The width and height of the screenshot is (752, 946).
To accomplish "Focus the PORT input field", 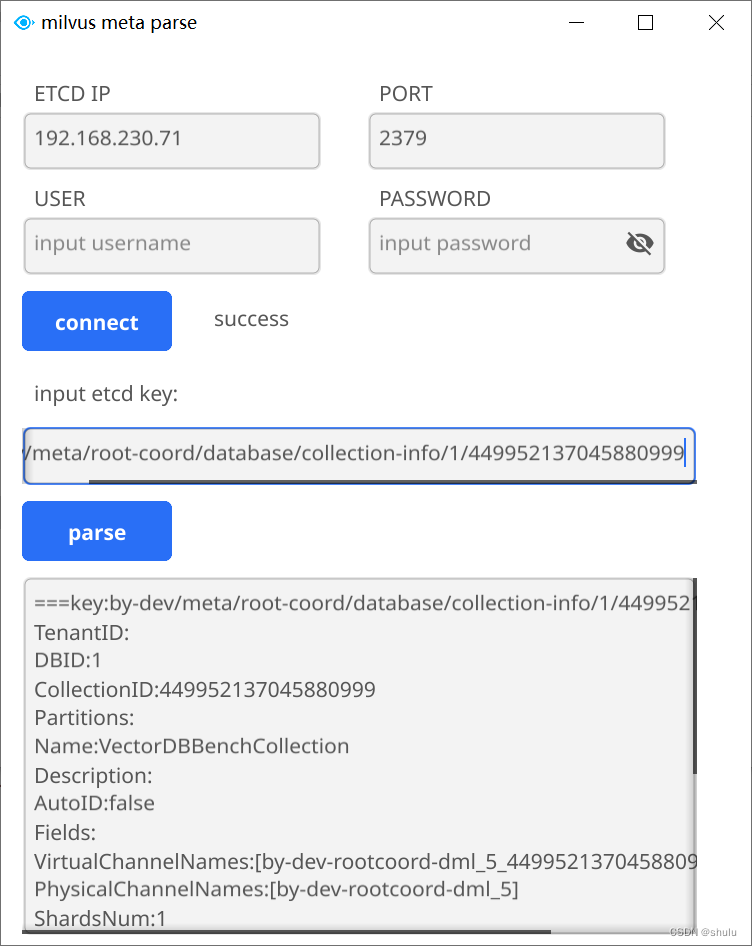I will pos(517,141).
